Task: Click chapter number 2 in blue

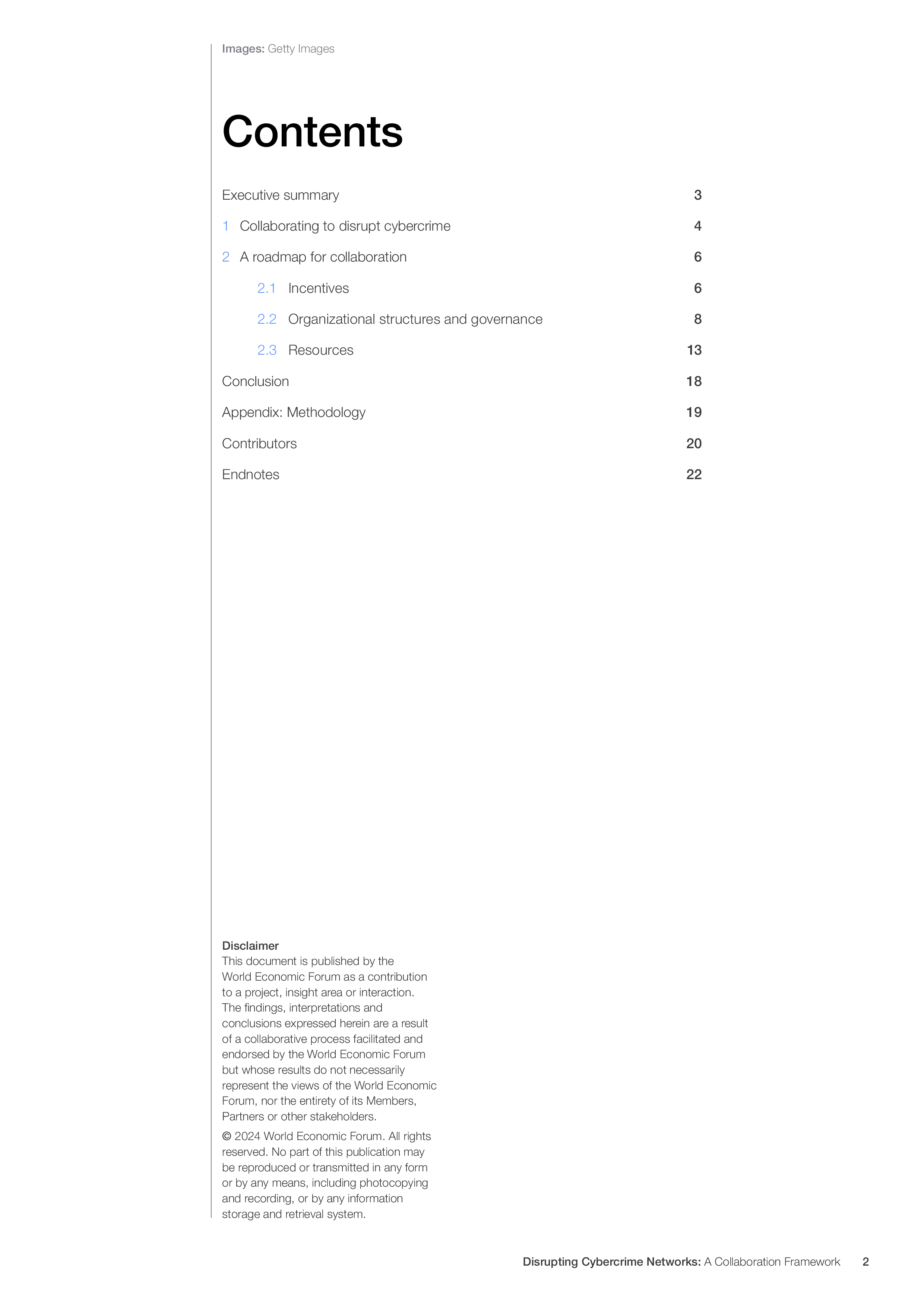Action: 226,257
